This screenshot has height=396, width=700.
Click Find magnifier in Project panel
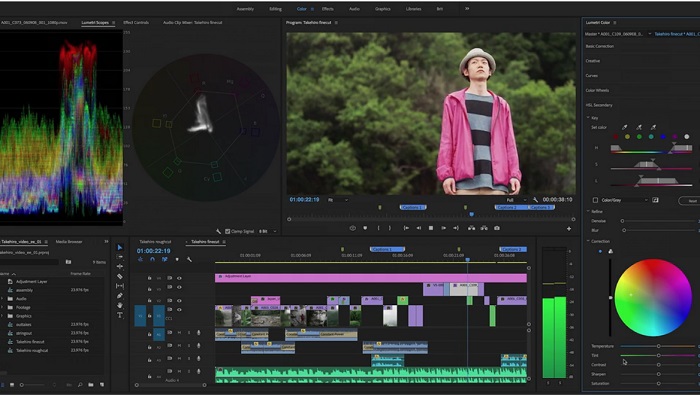pyautogui.click(x=80, y=384)
